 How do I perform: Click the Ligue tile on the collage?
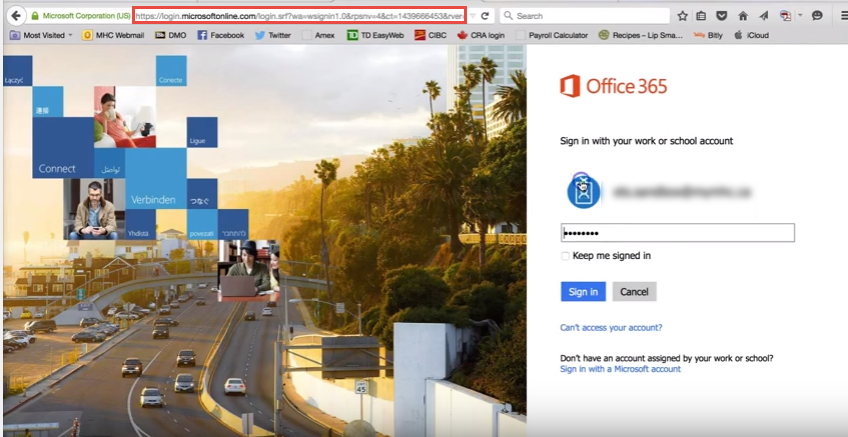[202, 133]
